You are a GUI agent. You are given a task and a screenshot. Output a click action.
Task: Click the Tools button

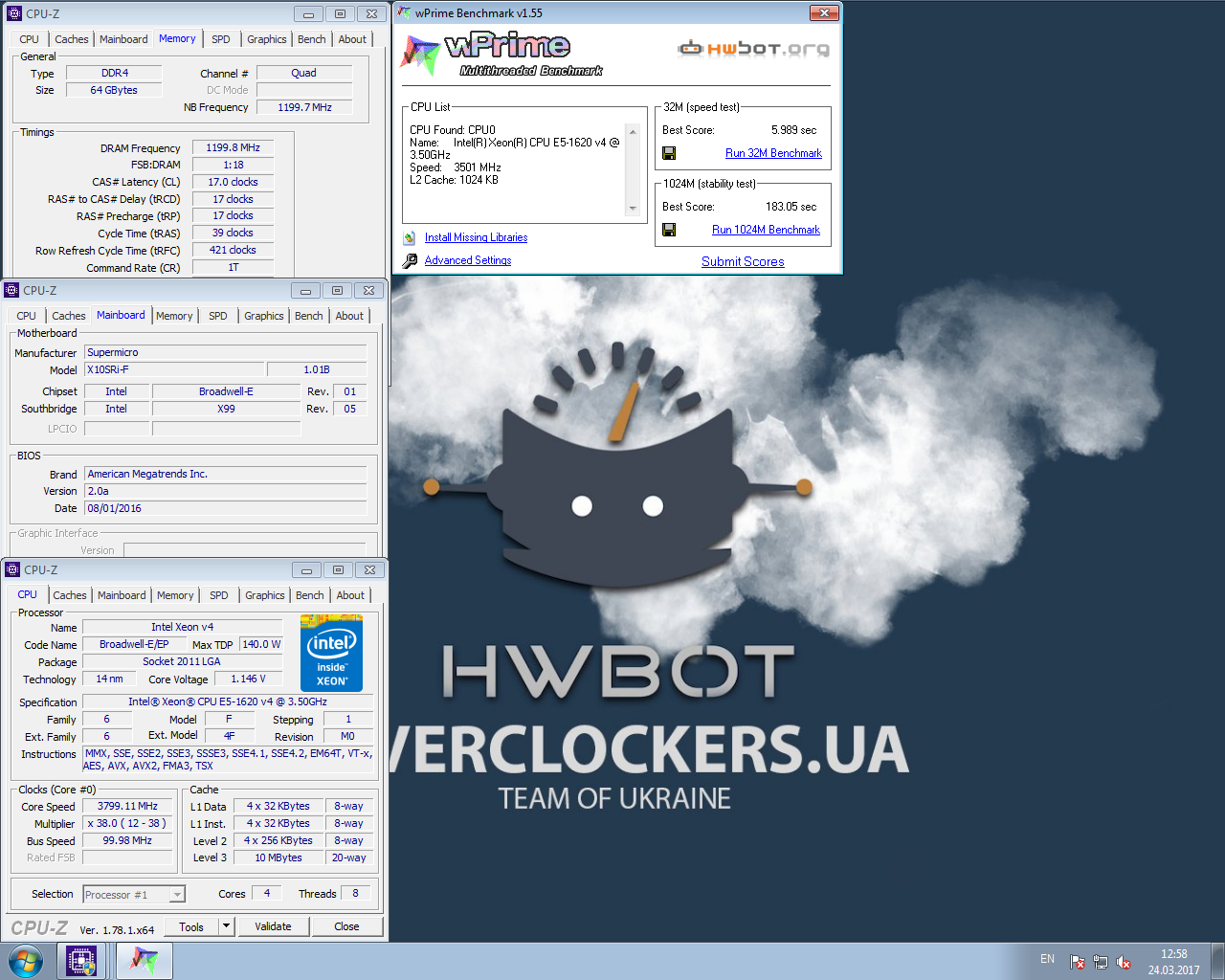click(191, 926)
